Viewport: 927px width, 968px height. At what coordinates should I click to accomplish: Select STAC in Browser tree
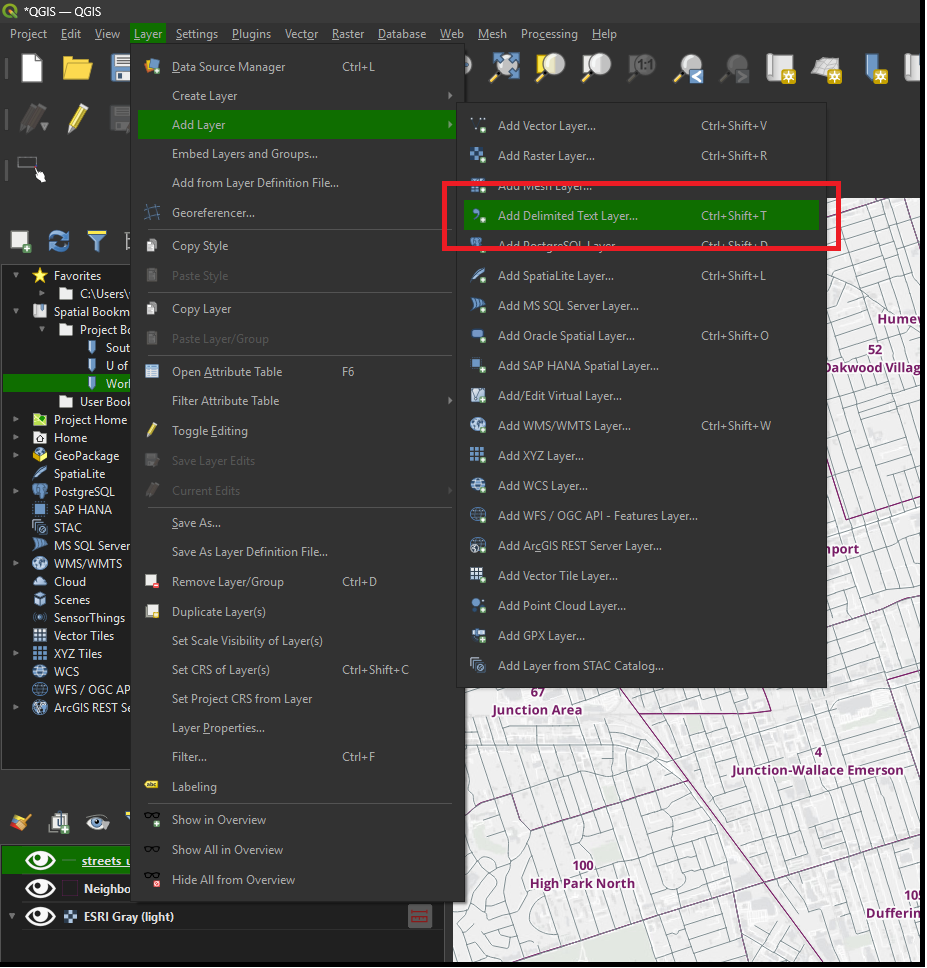click(x=67, y=527)
